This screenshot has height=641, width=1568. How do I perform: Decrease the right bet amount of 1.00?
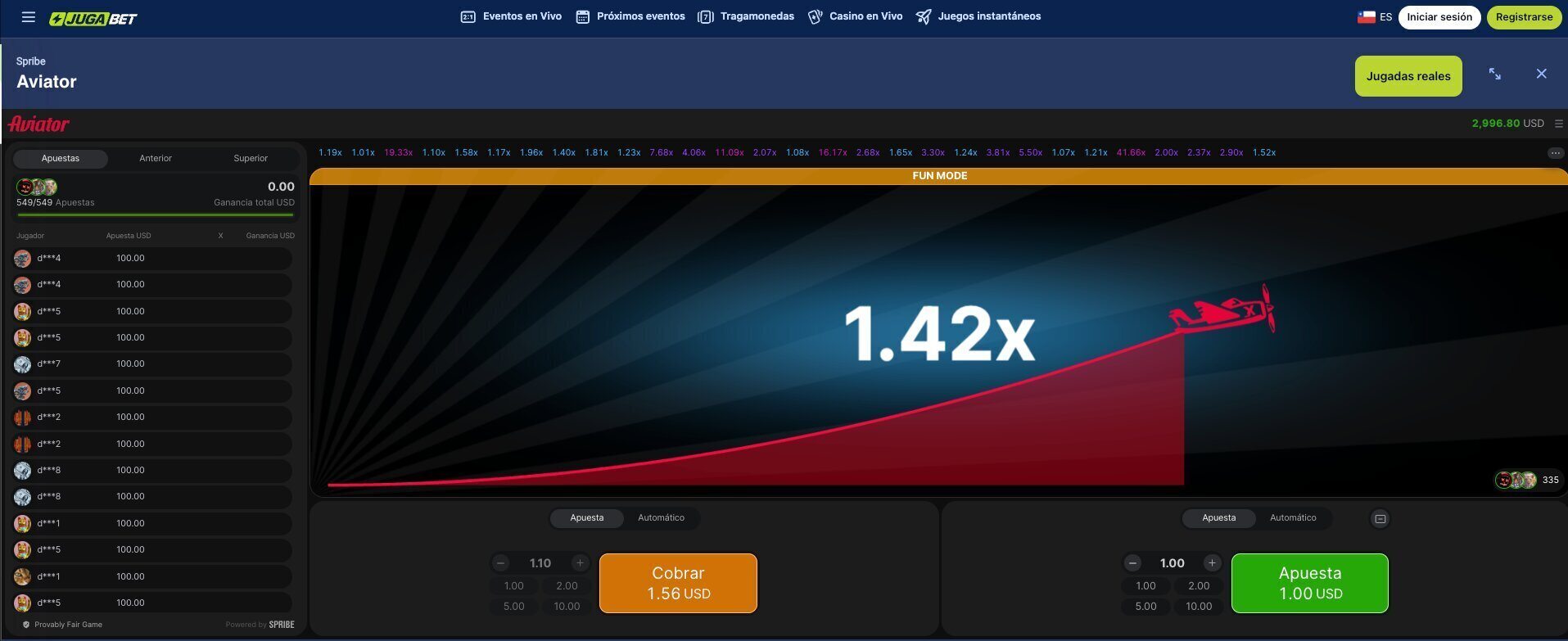tap(1132, 563)
